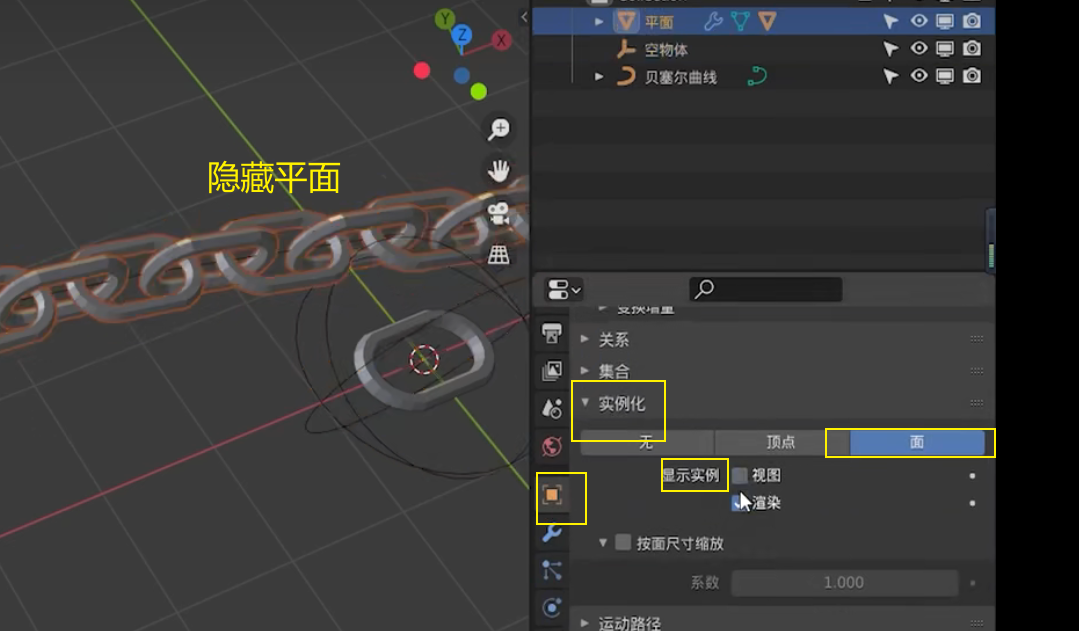Image resolution: width=1079 pixels, height=631 pixels.
Task: Click wrench modifier icon on 平面 row
Action: (714, 21)
